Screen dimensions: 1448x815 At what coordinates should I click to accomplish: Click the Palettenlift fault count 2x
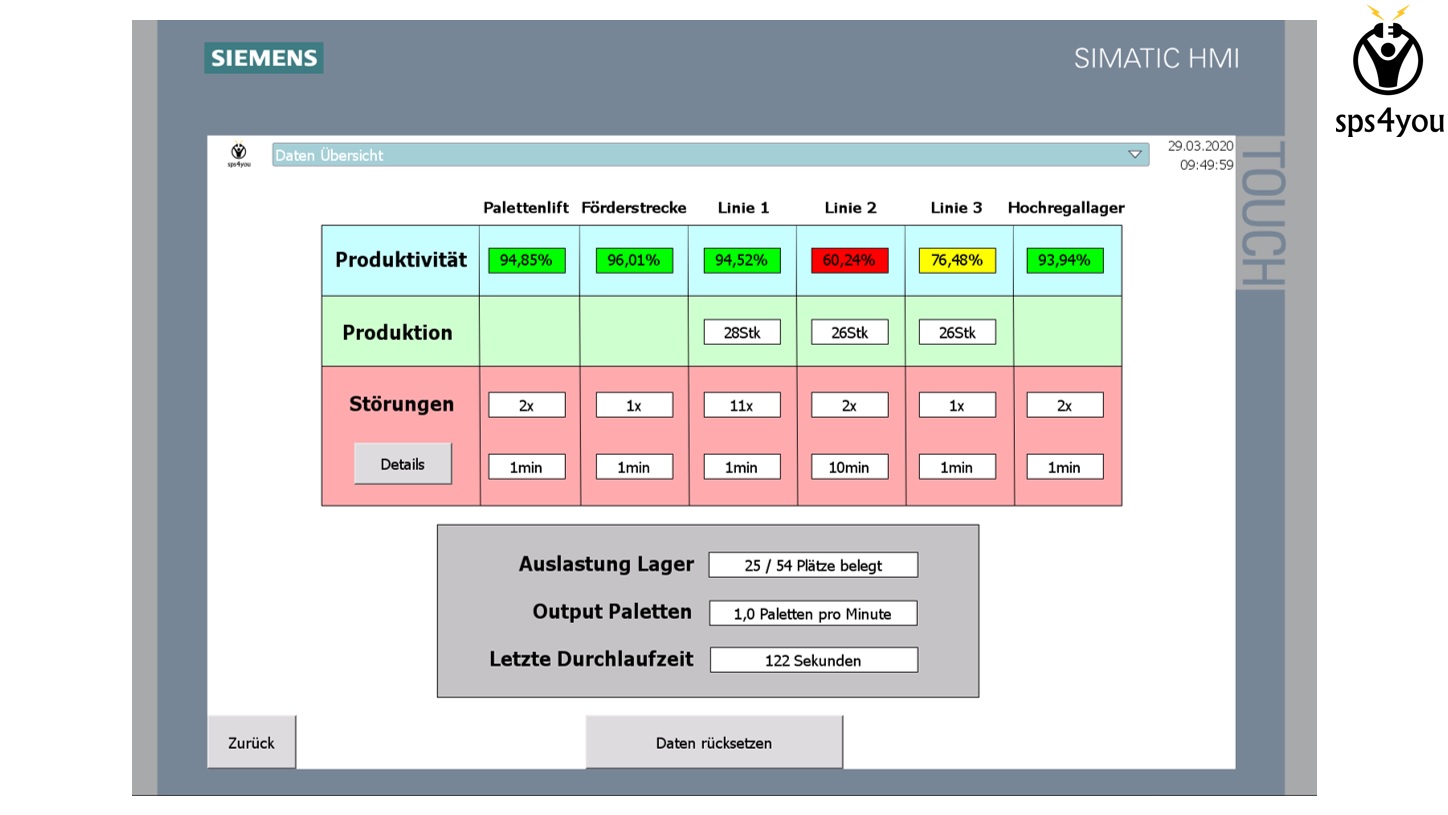coord(527,405)
